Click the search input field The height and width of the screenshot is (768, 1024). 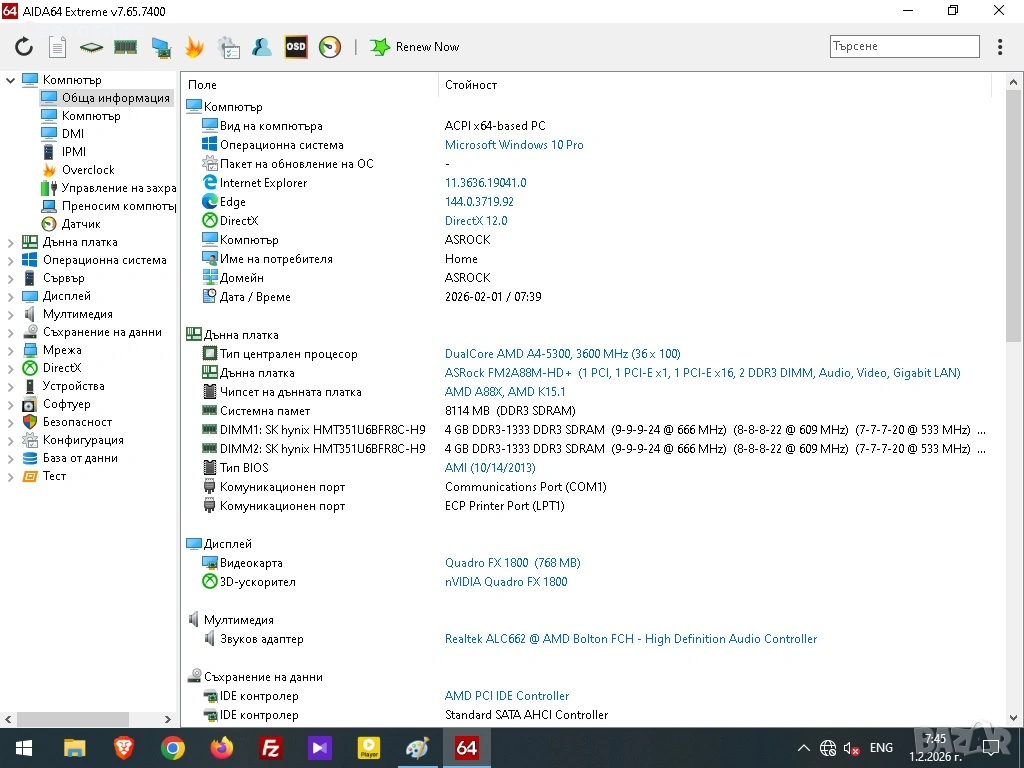pos(904,47)
